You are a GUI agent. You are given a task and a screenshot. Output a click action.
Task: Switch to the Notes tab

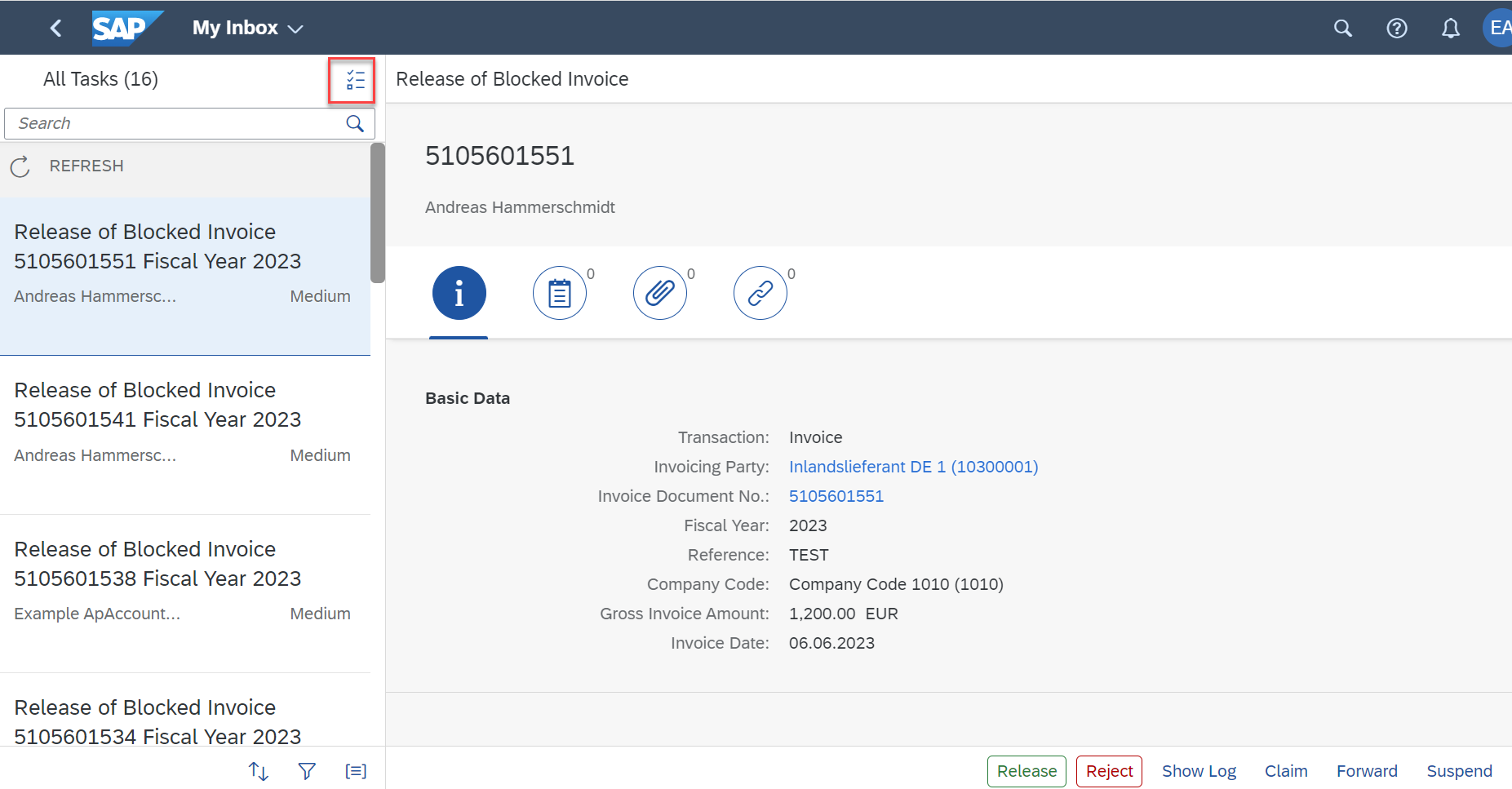pyautogui.click(x=560, y=293)
